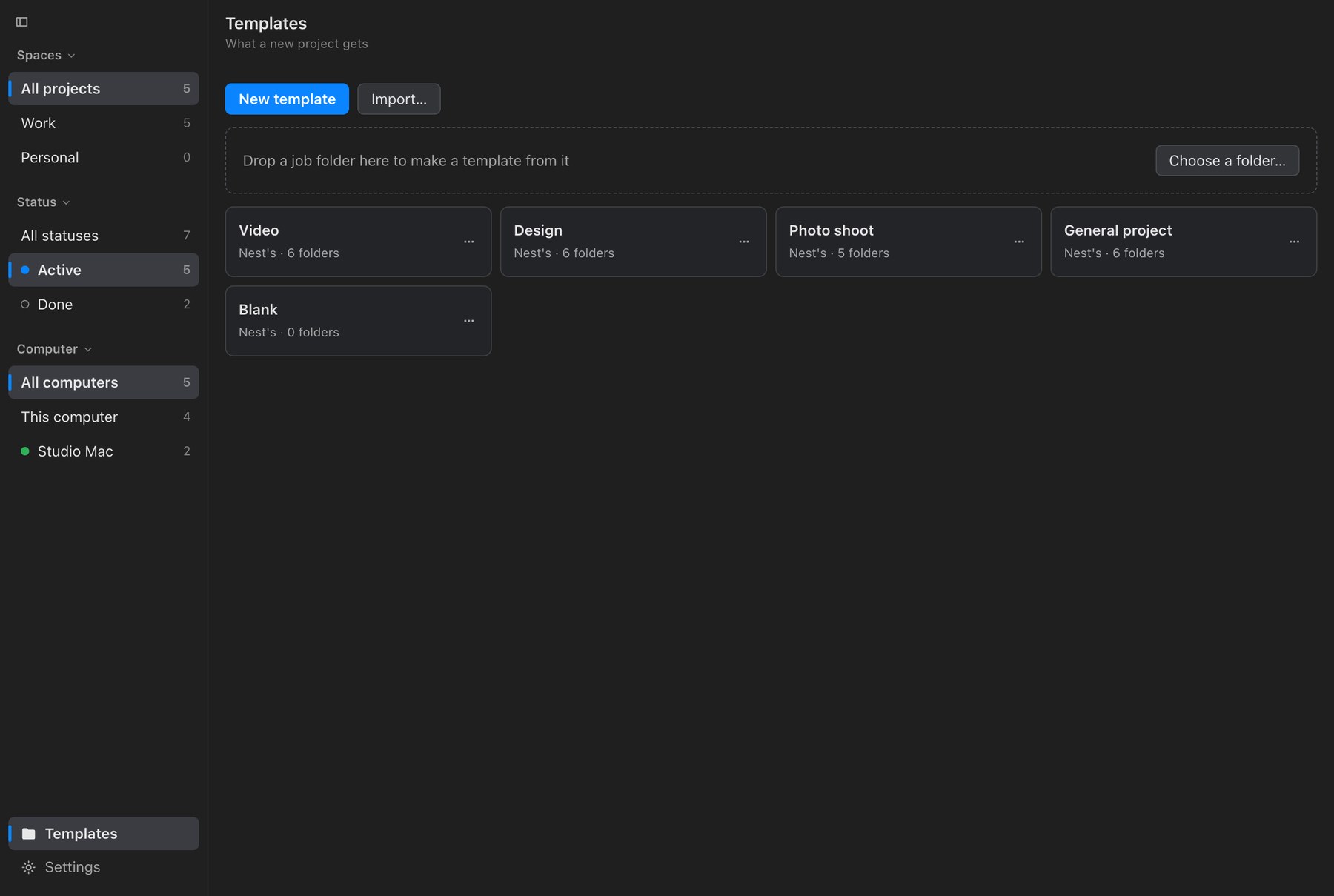Collapse the Status section
Image resolution: width=1334 pixels, height=896 pixels.
tap(44, 202)
